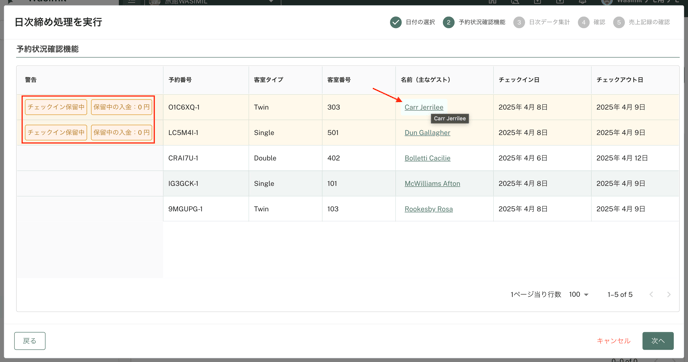The height and width of the screenshot is (362, 688).
Task: Click the 予約状況確認機能 section heading
Action: (x=47, y=49)
